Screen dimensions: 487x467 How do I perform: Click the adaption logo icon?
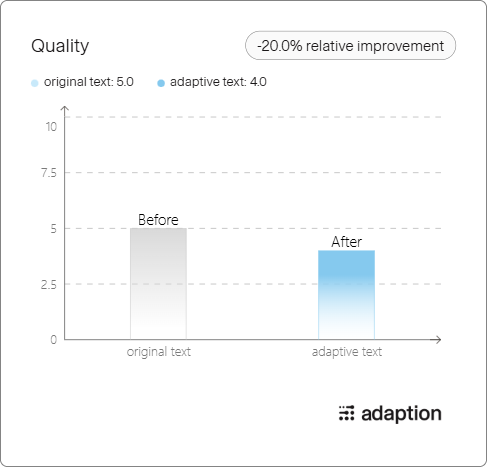[347, 413]
